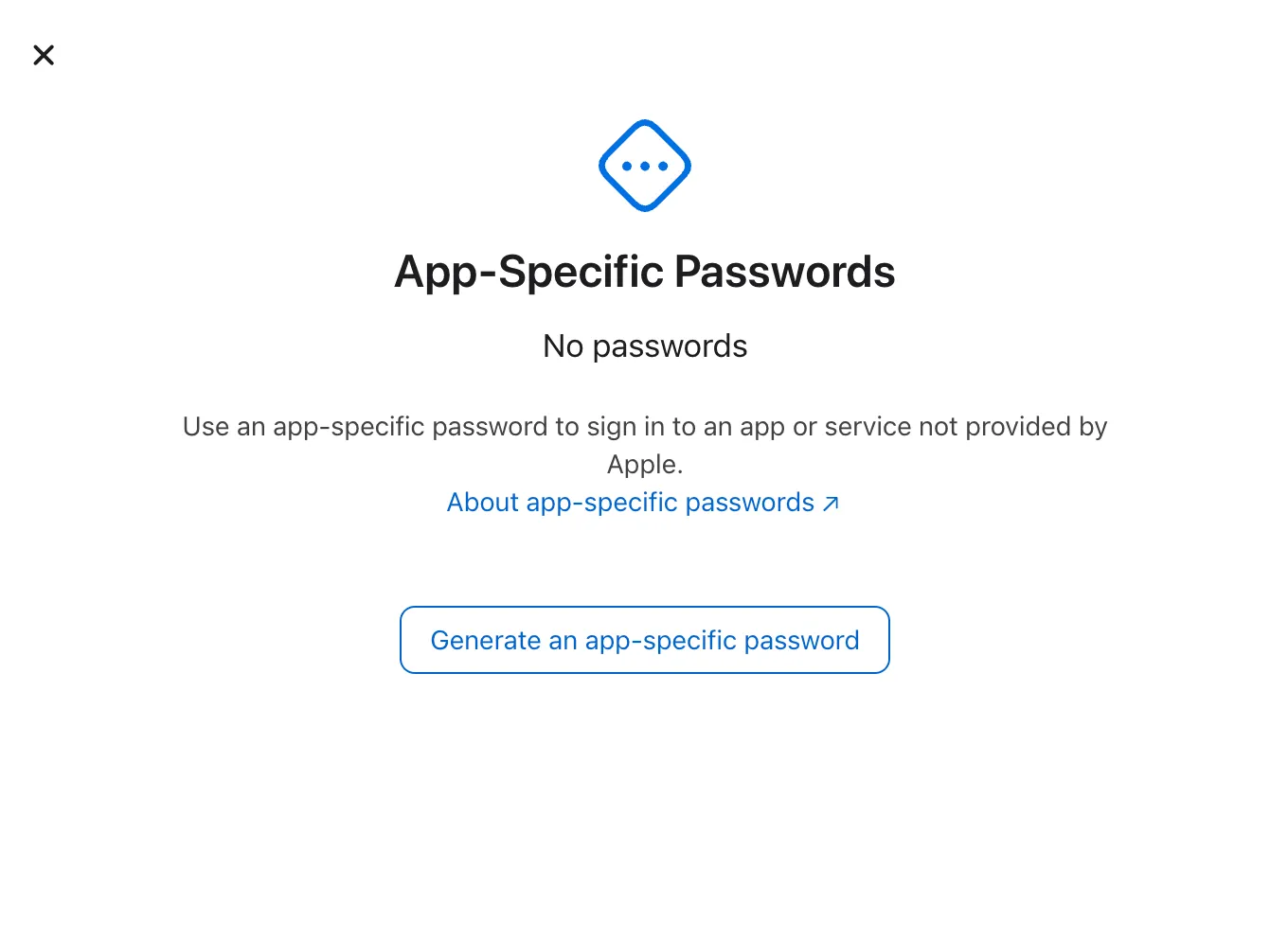Dismiss the dialog using the X button

tap(44, 55)
